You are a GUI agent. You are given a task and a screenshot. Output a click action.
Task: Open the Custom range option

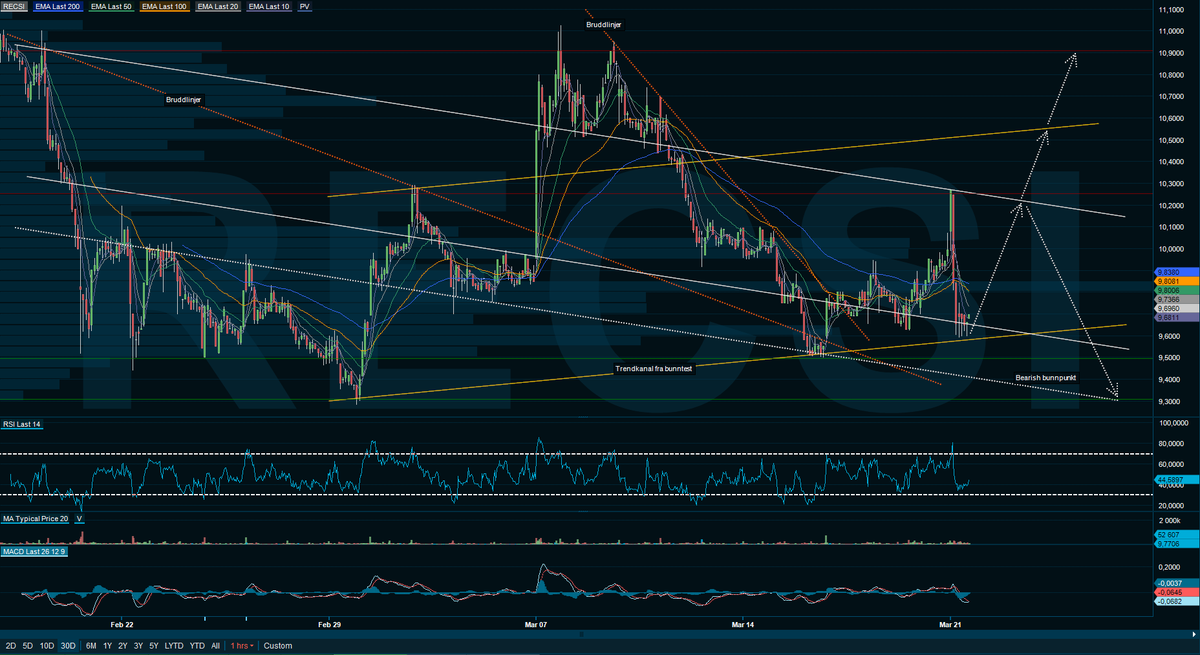(x=278, y=646)
